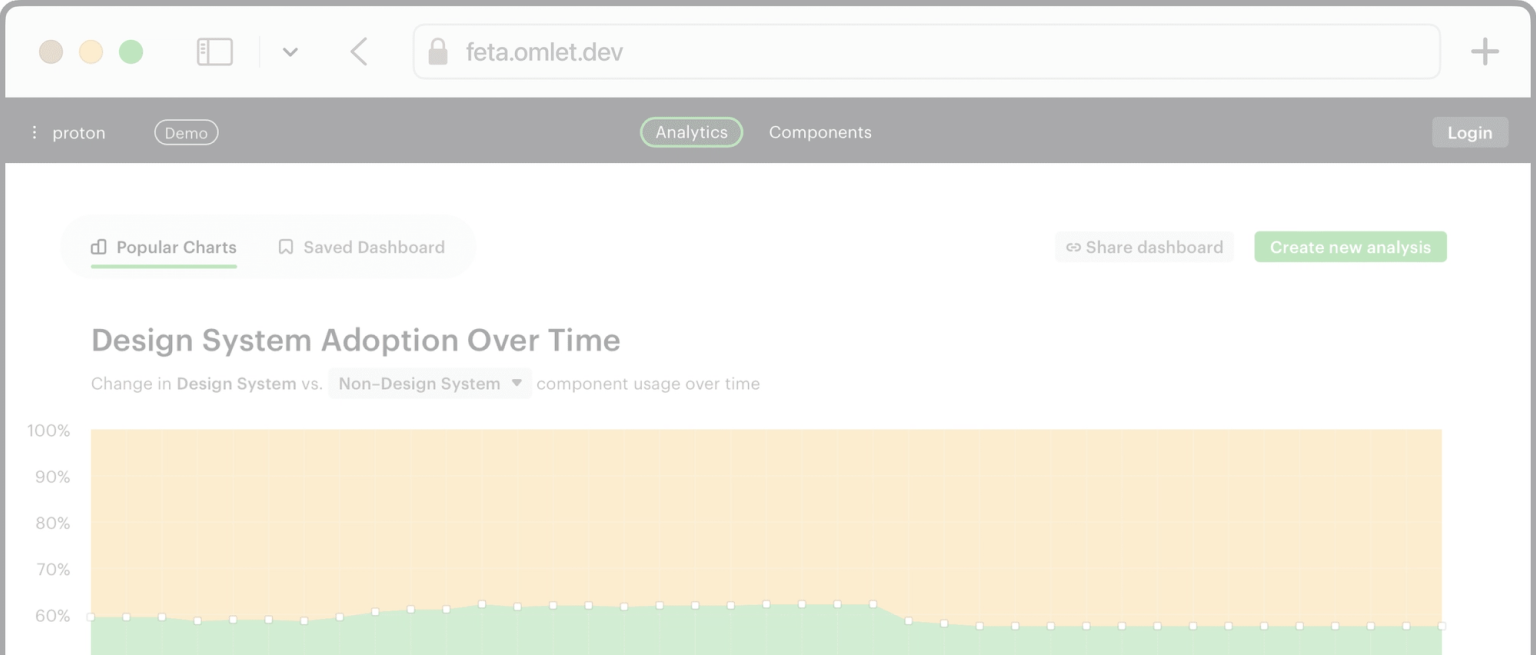Switch to the Components tab

[x=820, y=131]
